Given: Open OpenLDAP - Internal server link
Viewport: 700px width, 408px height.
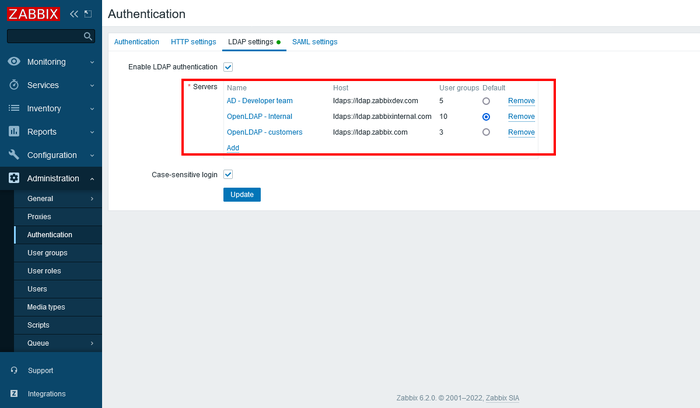Looking at the screenshot, I should (x=259, y=117).
